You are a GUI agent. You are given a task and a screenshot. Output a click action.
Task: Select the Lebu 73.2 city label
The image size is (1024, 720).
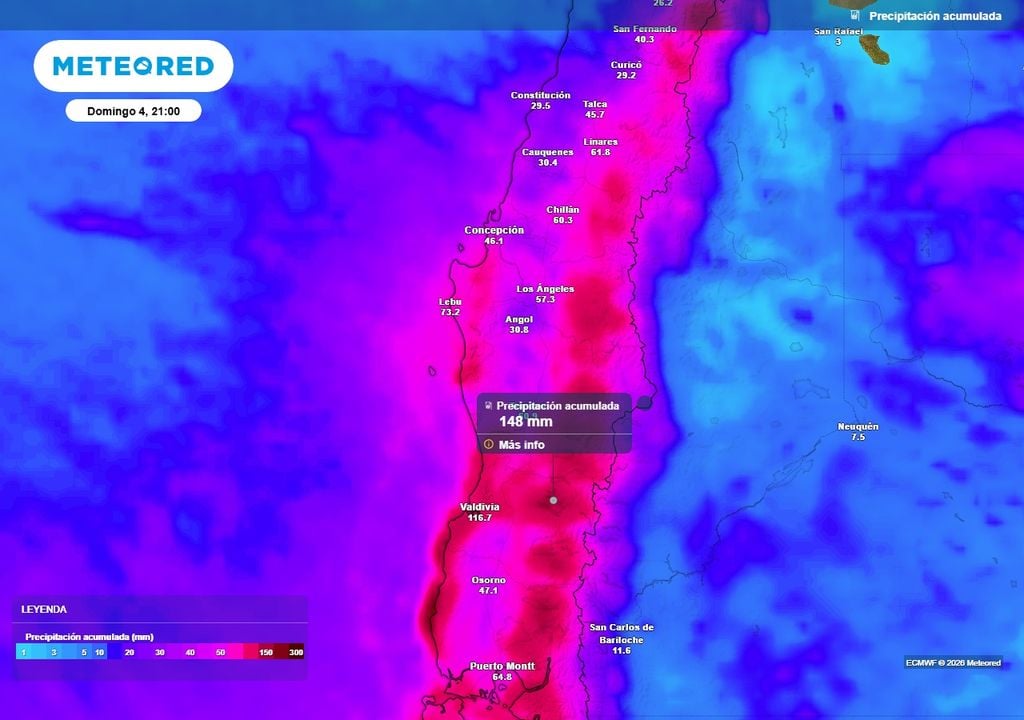(450, 307)
